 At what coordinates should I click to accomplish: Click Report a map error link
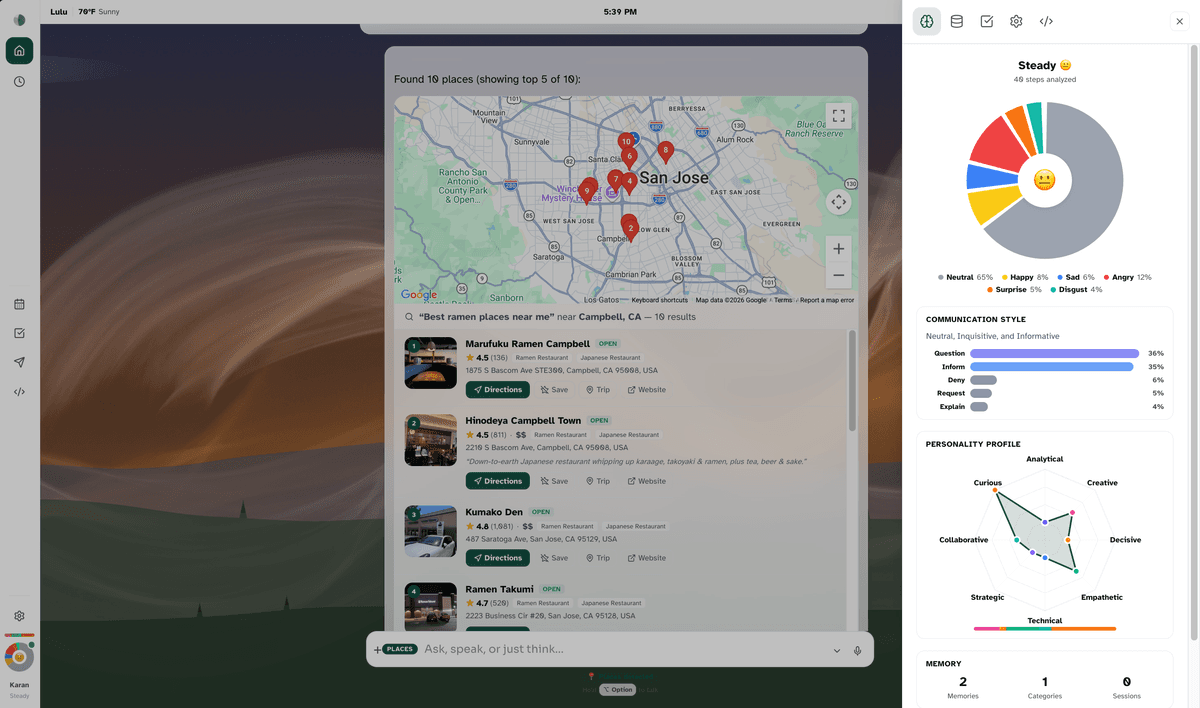point(826,300)
